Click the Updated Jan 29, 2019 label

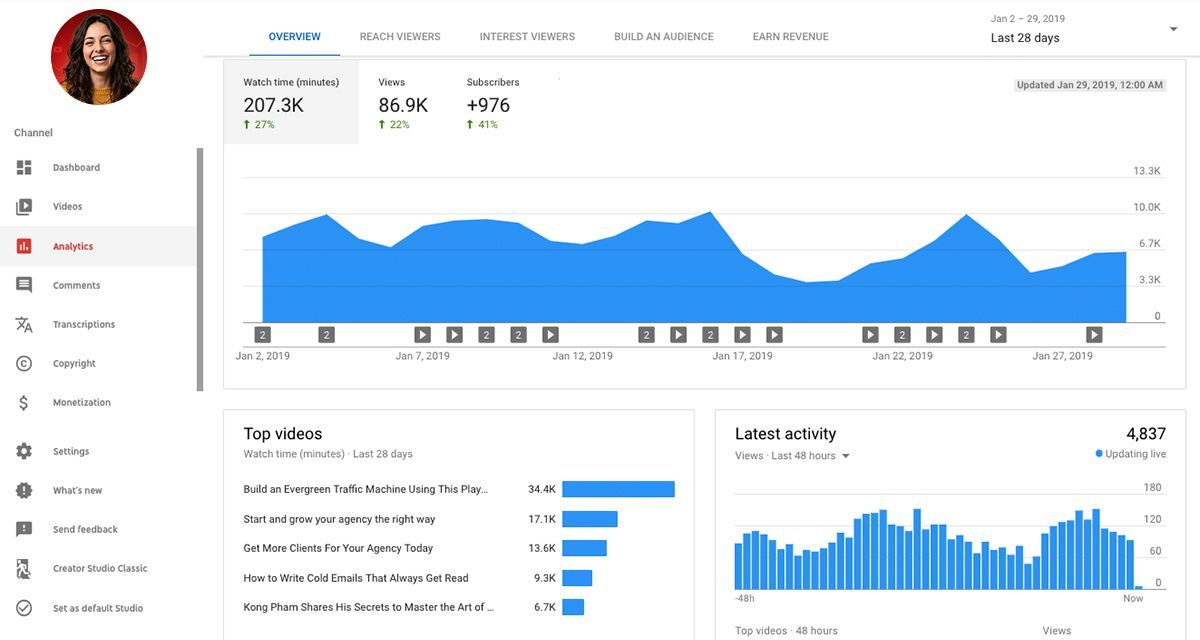point(1090,85)
